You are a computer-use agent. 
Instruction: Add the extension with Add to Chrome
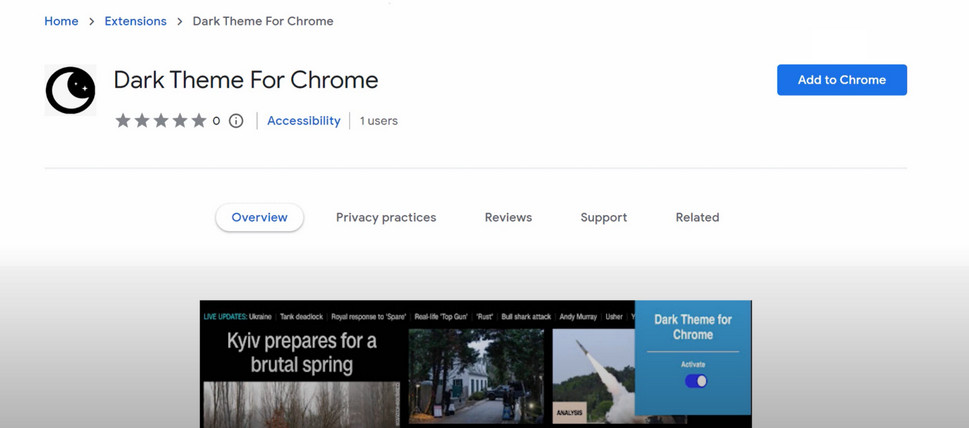pos(842,80)
